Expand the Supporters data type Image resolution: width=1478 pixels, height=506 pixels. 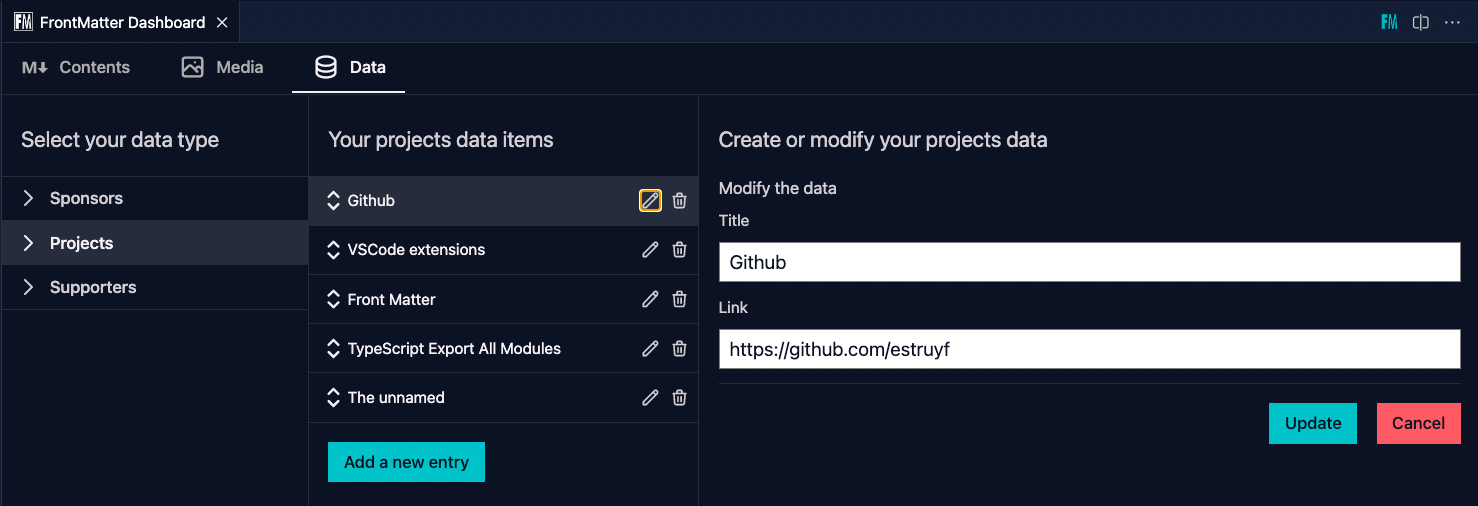point(28,287)
